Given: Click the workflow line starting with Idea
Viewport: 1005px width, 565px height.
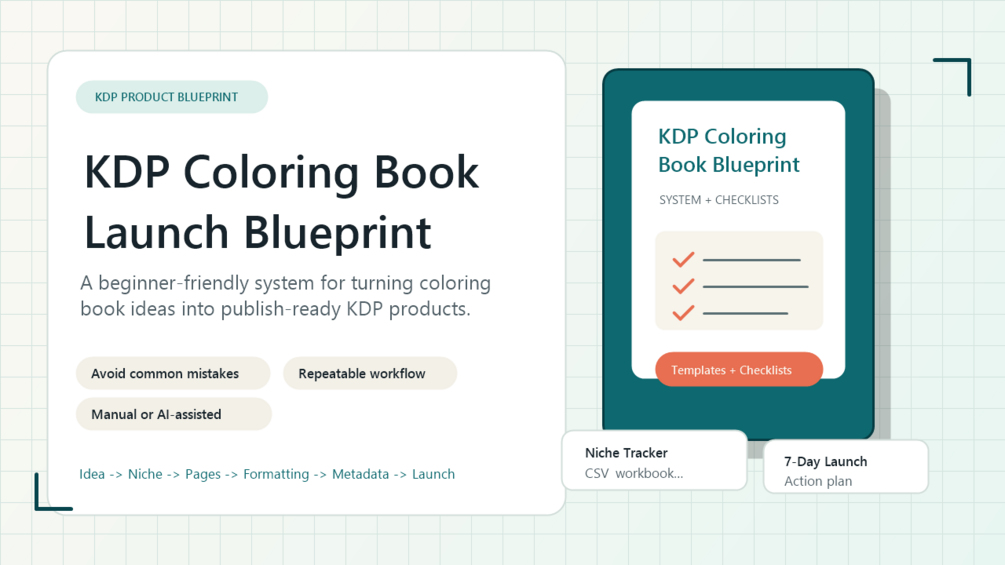Looking at the screenshot, I should pos(267,474).
